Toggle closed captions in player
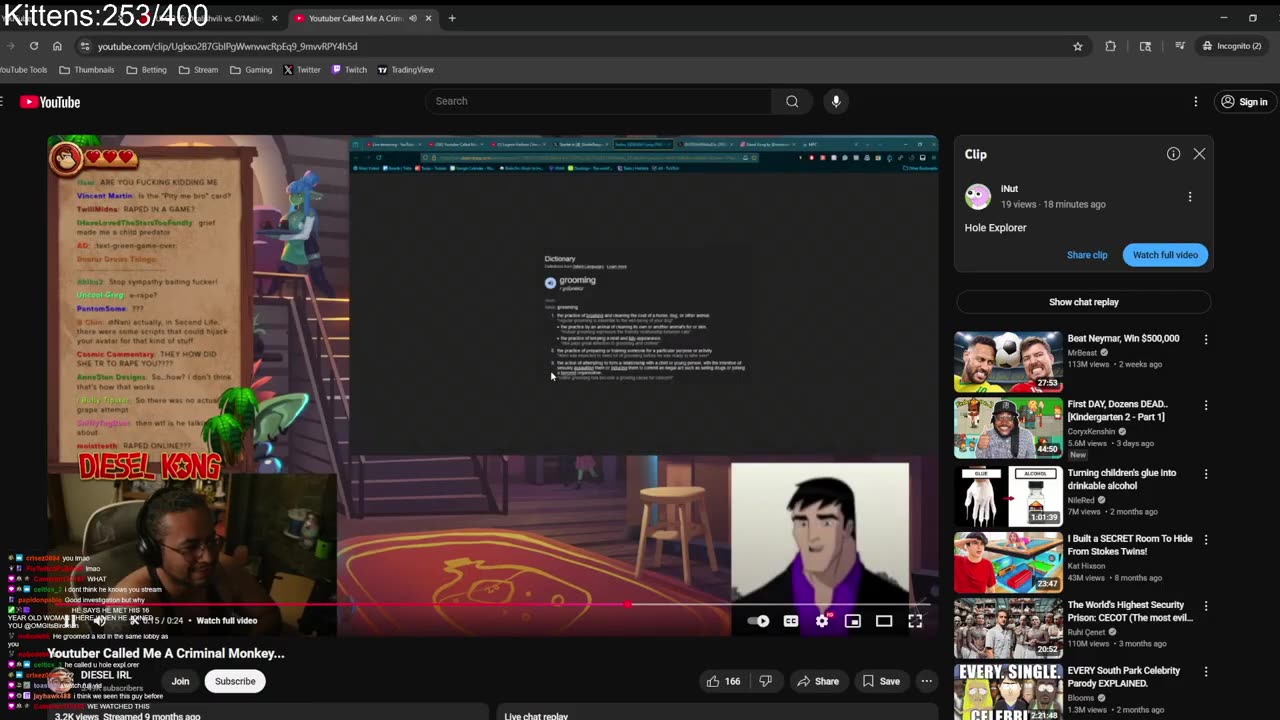The width and height of the screenshot is (1280, 720). click(791, 621)
